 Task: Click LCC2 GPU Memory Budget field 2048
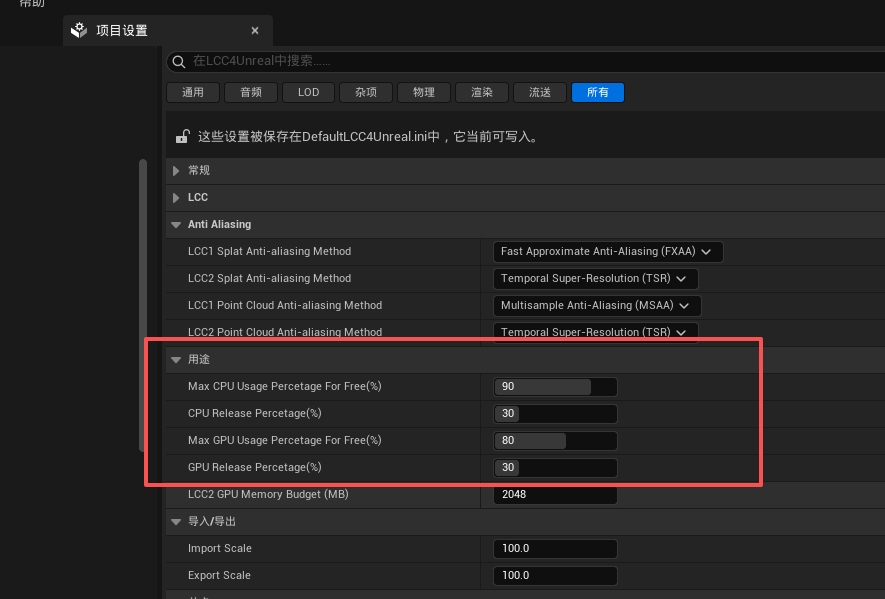555,495
